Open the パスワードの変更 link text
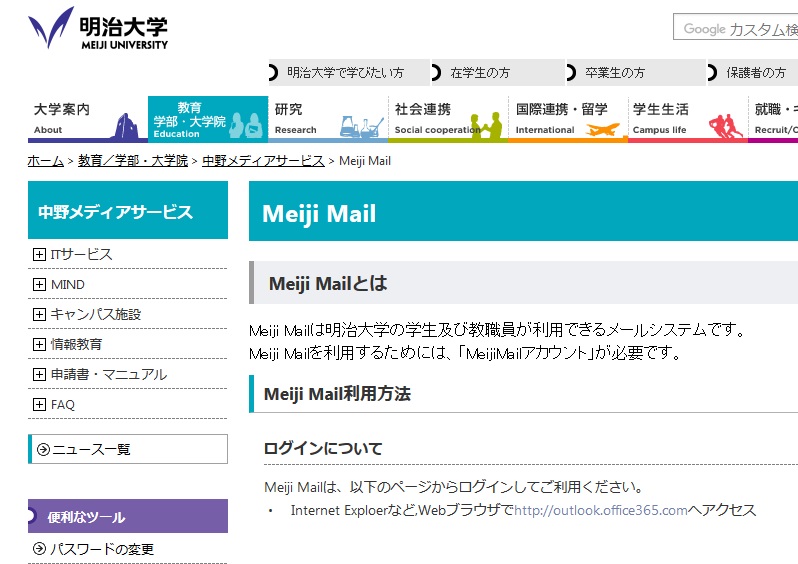The height and width of the screenshot is (564, 798). point(102,549)
